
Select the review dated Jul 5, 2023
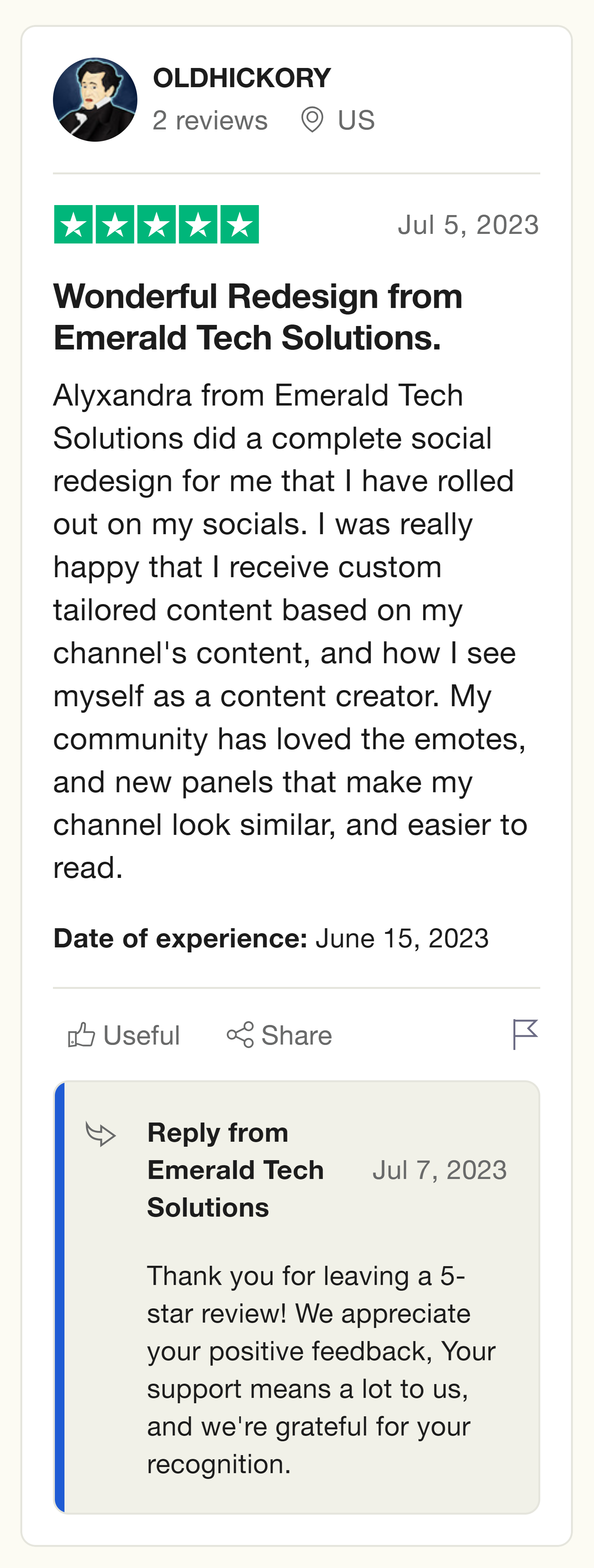(x=468, y=224)
